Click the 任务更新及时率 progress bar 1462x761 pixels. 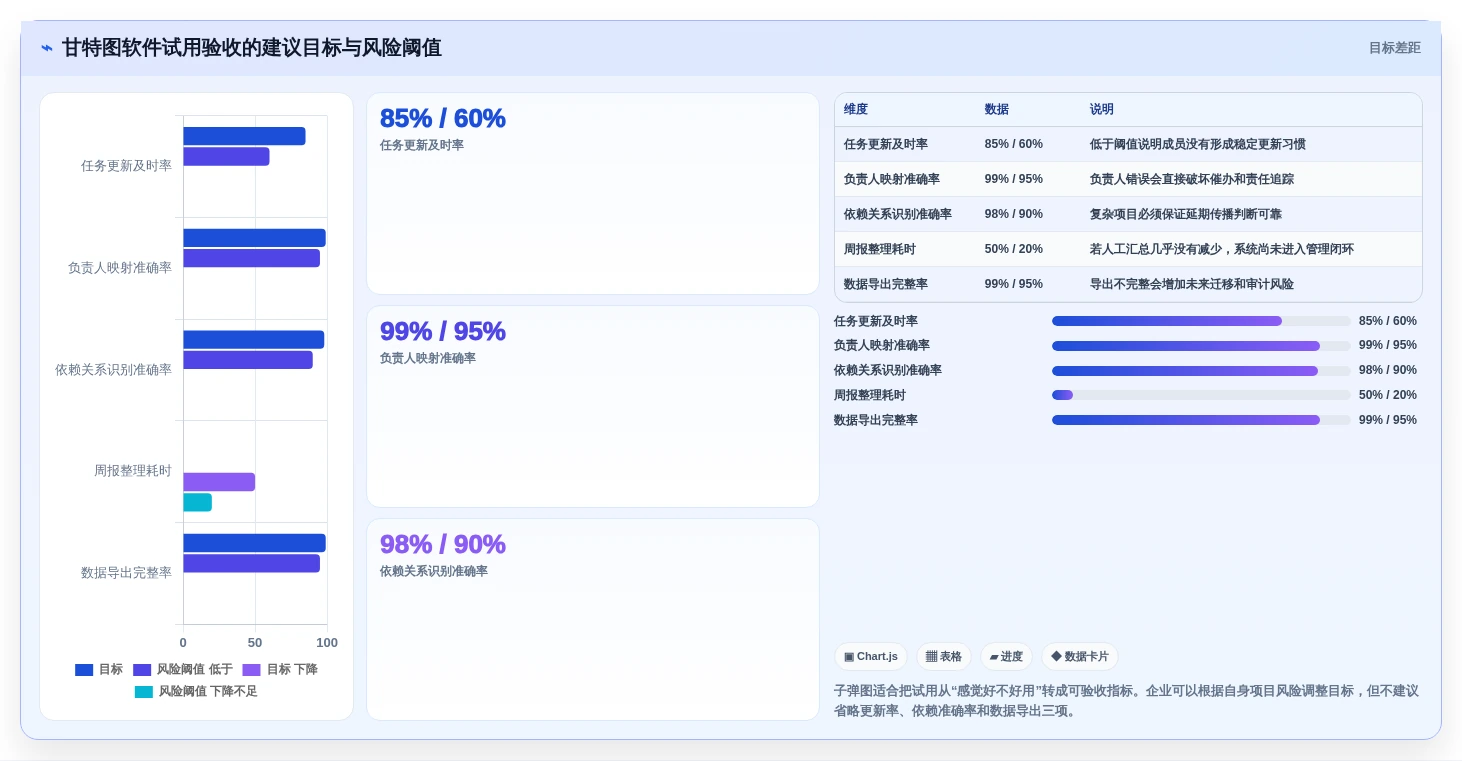coord(1201,321)
